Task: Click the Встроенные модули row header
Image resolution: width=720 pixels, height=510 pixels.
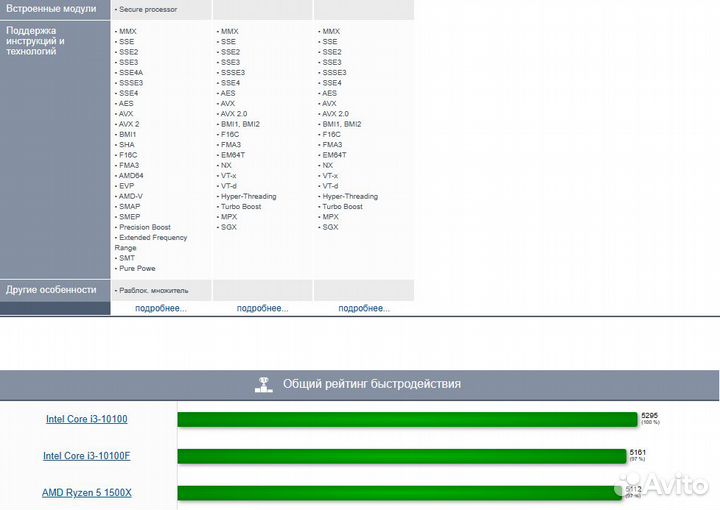Action: point(55,9)
